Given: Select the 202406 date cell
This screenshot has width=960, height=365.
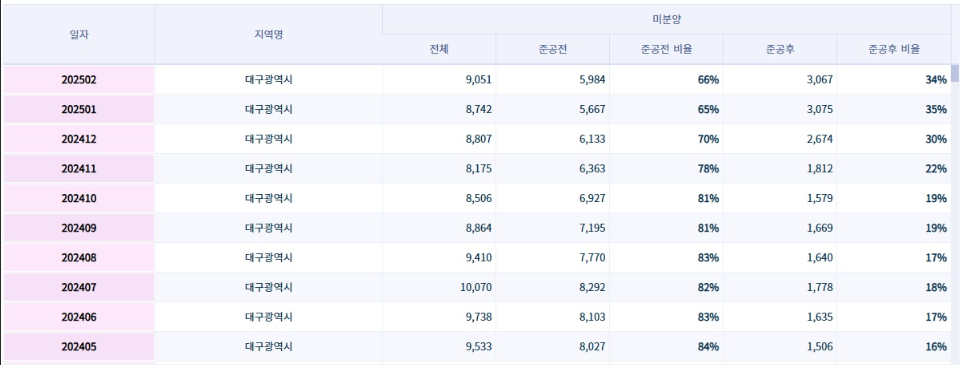Looking at the screenshot, I should [x=79, y=317].
